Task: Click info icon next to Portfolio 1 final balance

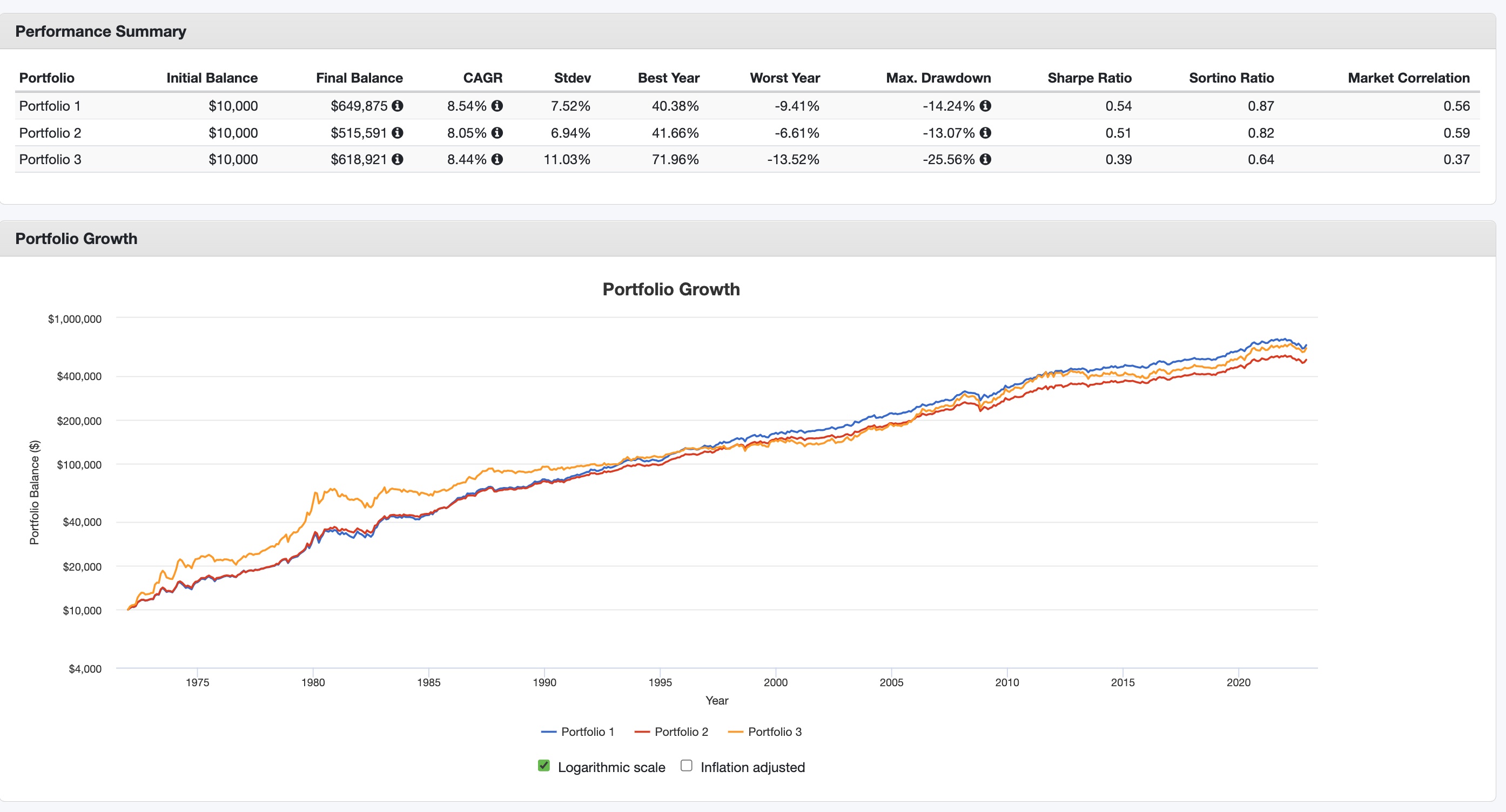Action: point(398,106)
